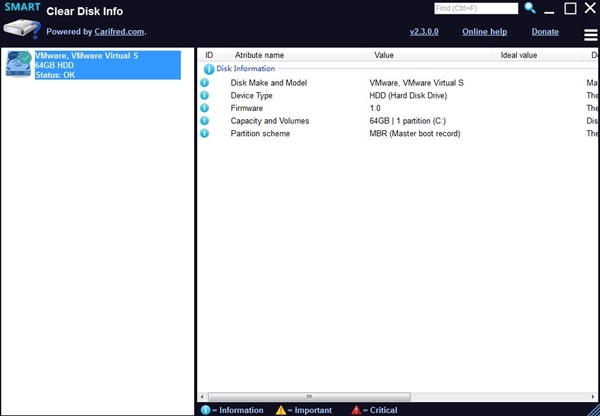This screenshot has height=416, width=600.
Task: Click the Disk Information group icon
Action: [209, 69]
